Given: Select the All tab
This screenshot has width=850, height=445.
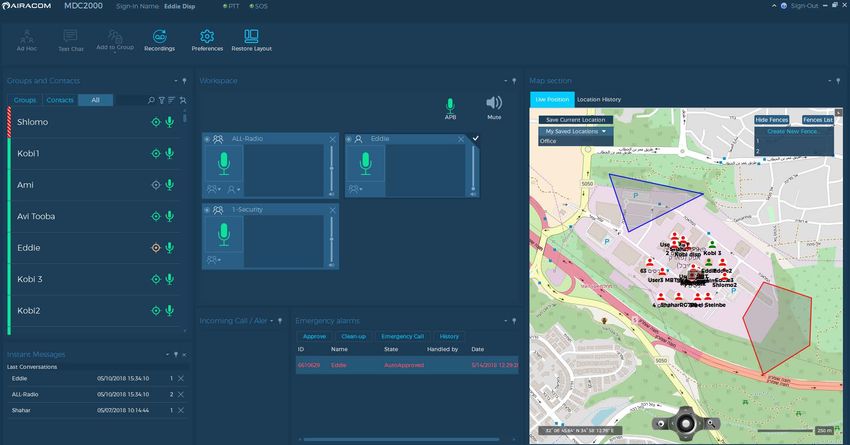Looking at the screenshot, I should [95, 100].
